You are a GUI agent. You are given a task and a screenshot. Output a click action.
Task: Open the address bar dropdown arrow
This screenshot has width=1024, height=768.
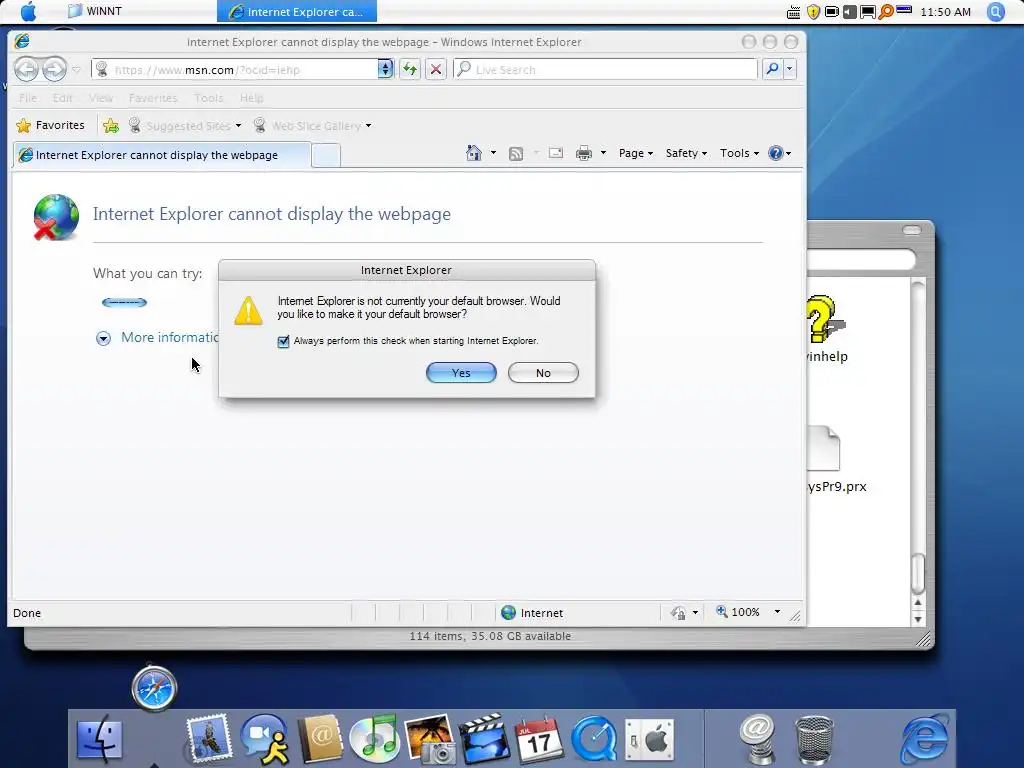tap(385, 69)
